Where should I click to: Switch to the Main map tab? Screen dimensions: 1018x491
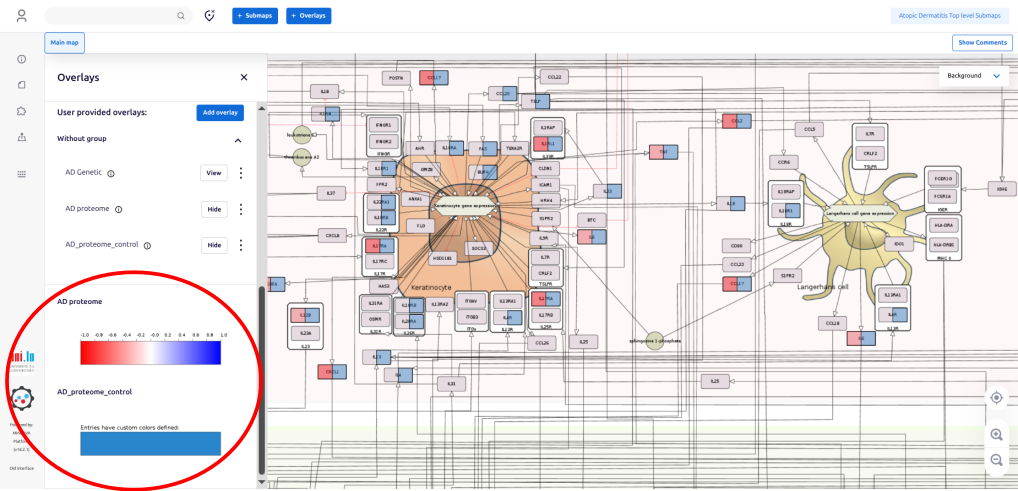click(64, 42)
